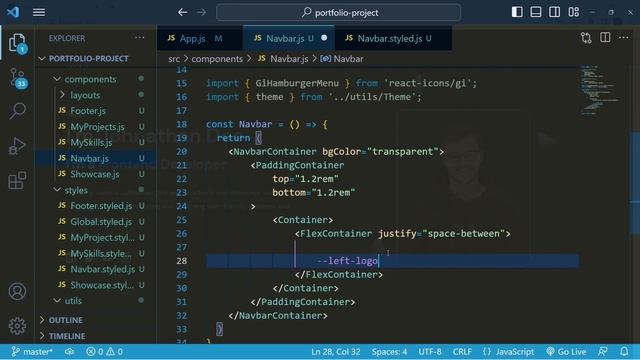
Task: Switch to the Navbar.styled.js tab
Action: 393,38
